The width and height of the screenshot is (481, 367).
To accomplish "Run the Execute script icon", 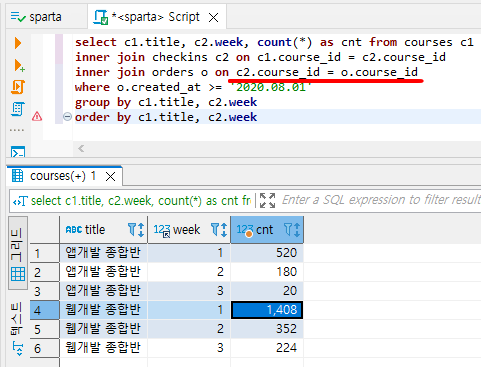I will (18, 87).
